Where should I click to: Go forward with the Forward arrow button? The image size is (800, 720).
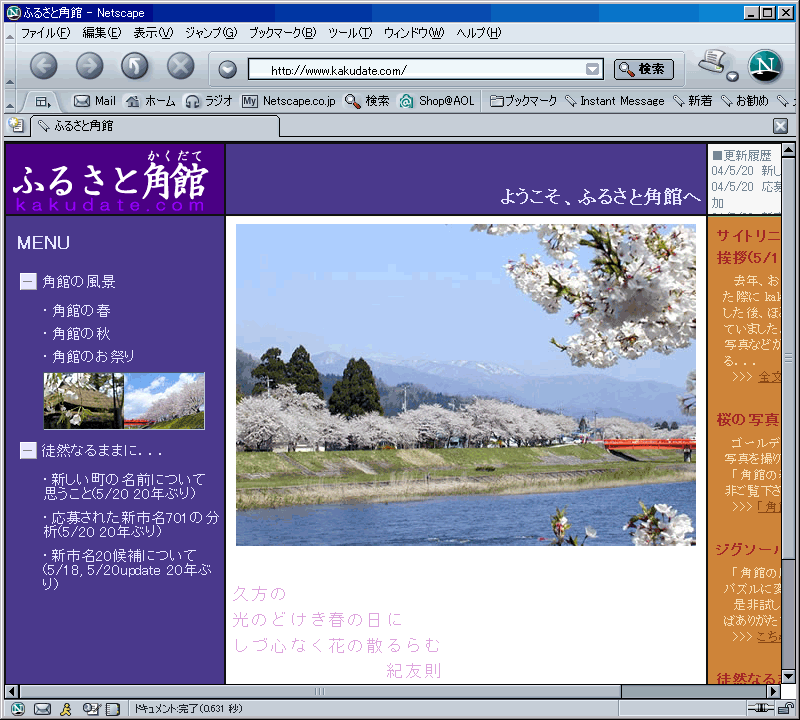[x=89, y=66]
